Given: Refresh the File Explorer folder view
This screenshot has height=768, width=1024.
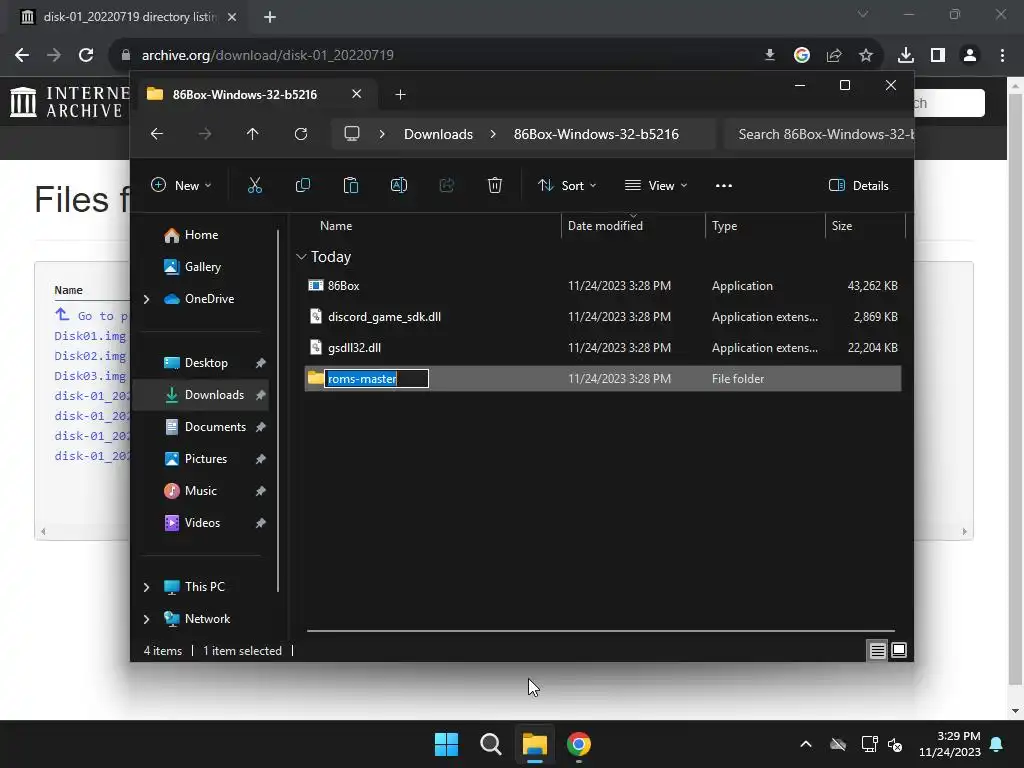Looking at the screenshot, I should pos(300,134).
